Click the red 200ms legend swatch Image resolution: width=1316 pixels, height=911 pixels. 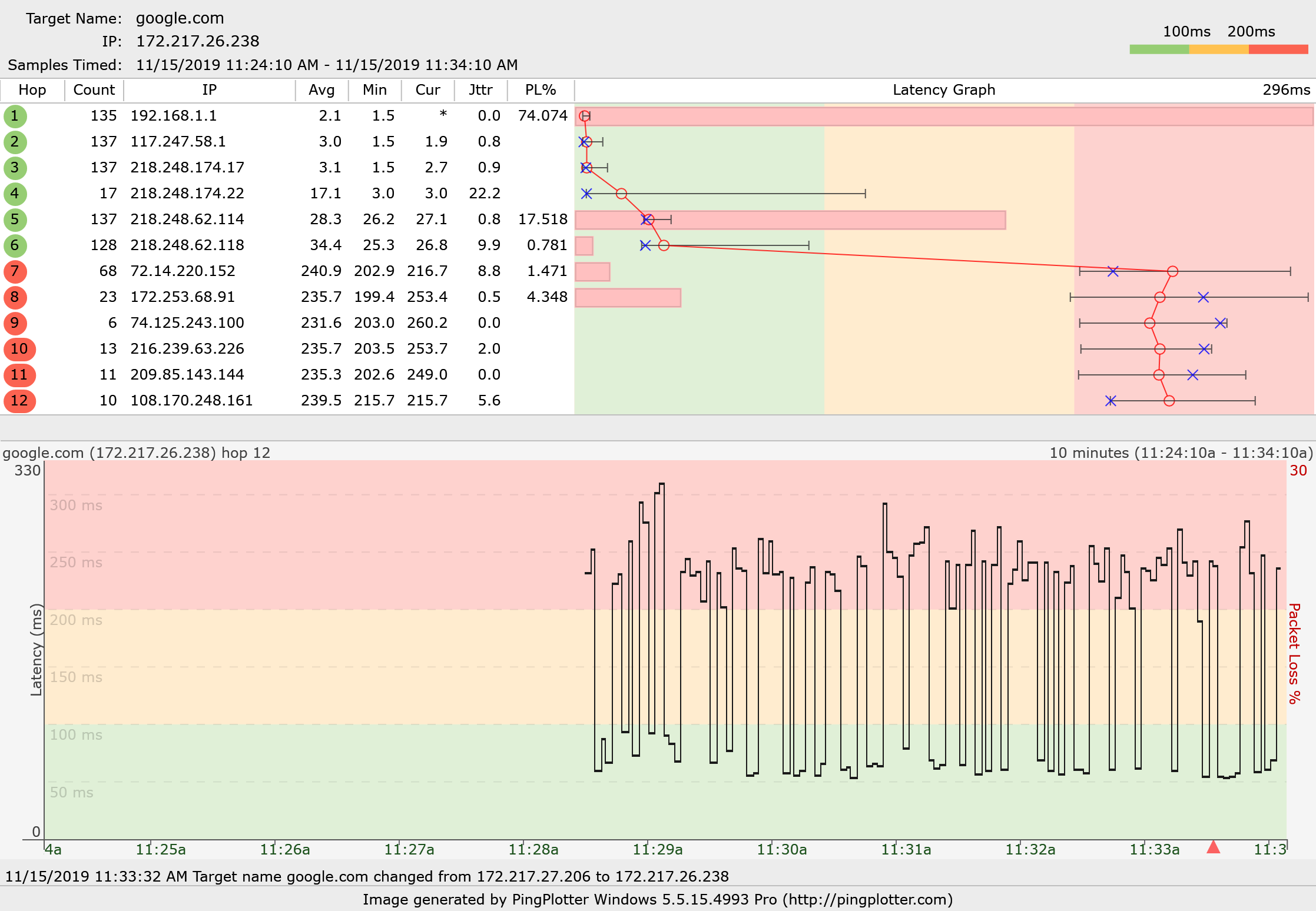[x=1278, y=49]
